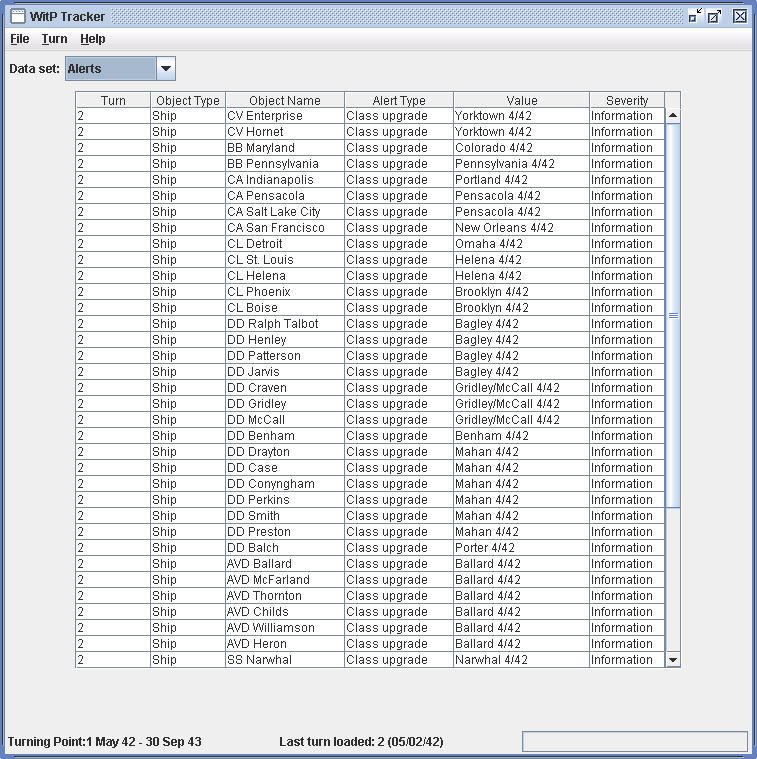Screen dimensions: 757x759
Task: Select the DD Jarvis cell
Action: 285,371
